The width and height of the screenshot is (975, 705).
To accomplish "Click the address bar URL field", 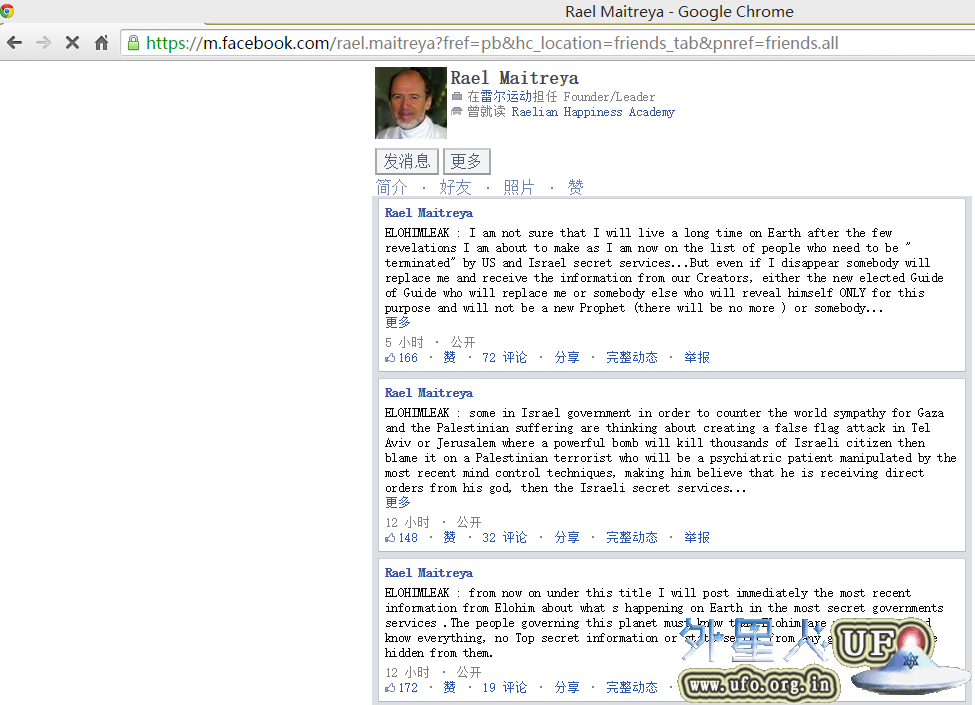I will [x=547, y=43].
